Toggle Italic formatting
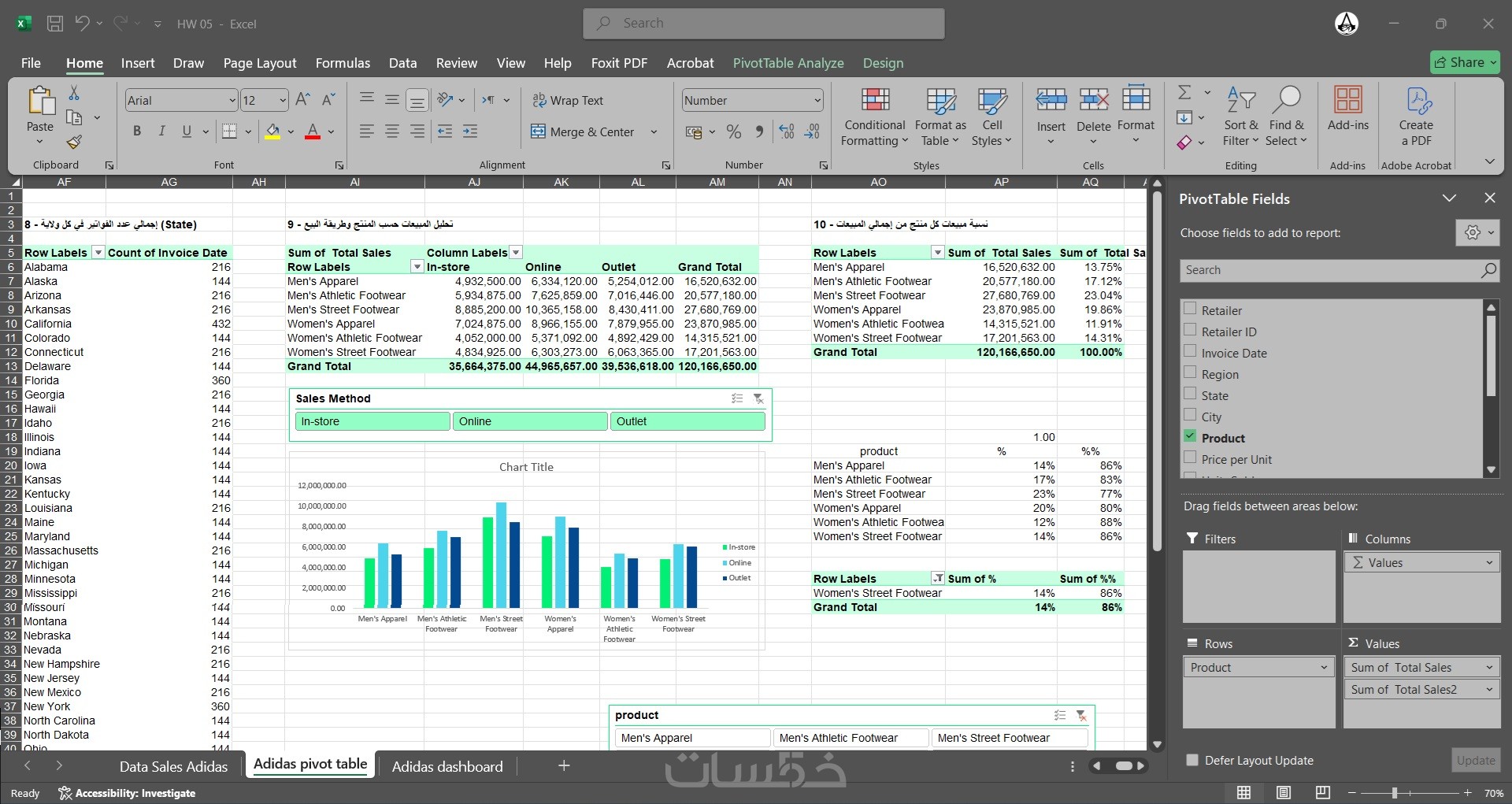Viewport: 1512px width, 804px height. point(161,131)
